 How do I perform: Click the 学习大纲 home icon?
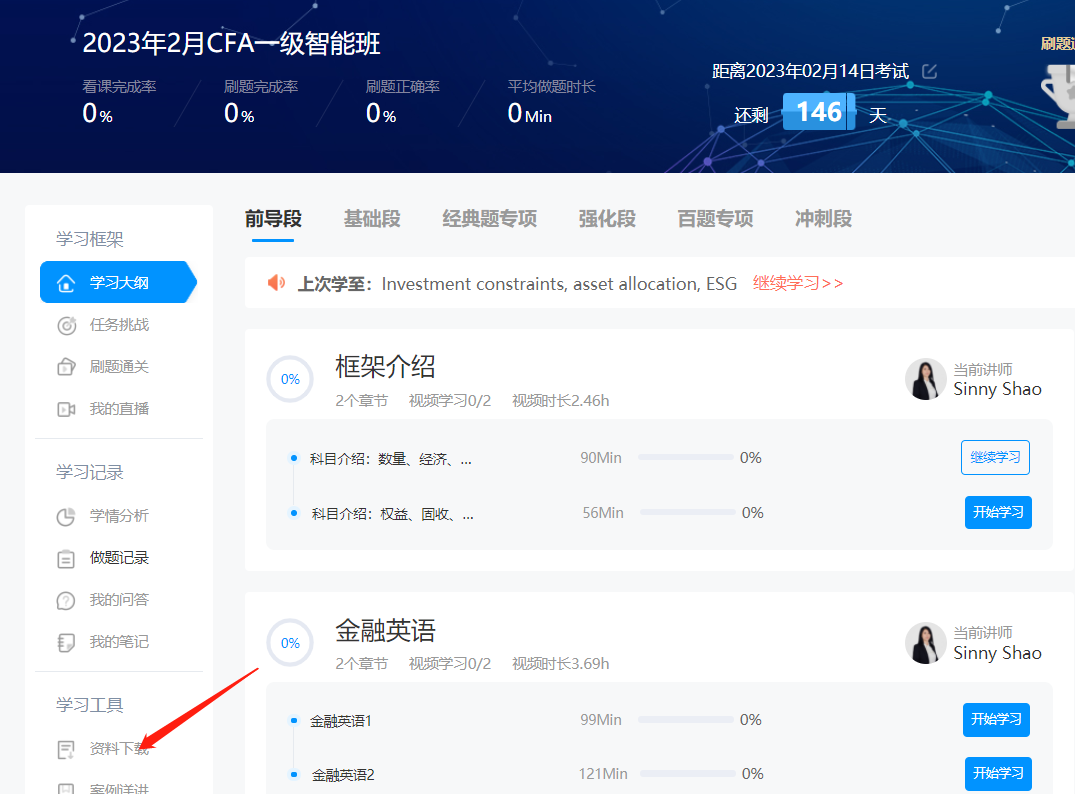coord(66,283)
